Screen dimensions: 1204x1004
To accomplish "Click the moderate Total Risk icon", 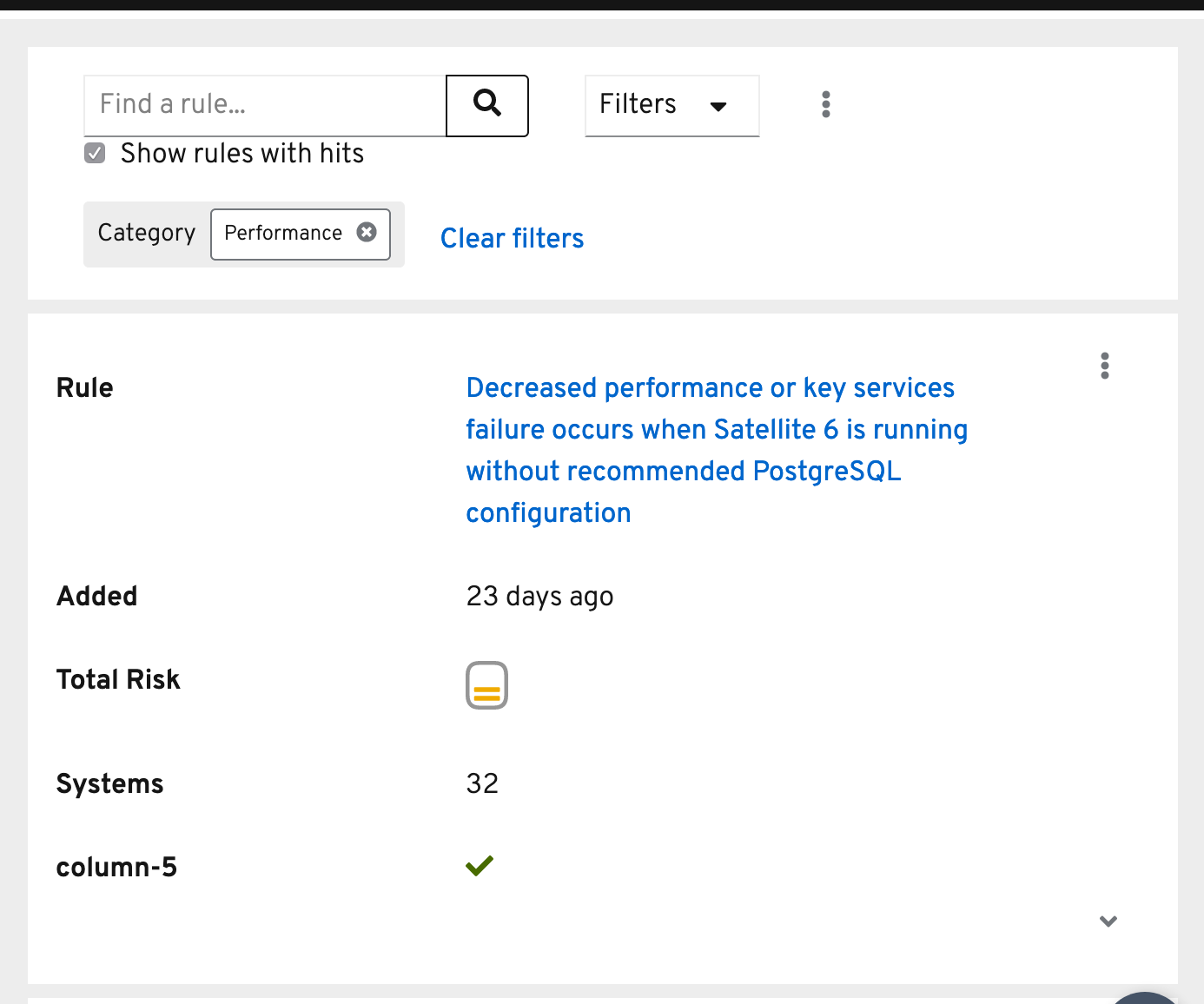I will [486, 685].
